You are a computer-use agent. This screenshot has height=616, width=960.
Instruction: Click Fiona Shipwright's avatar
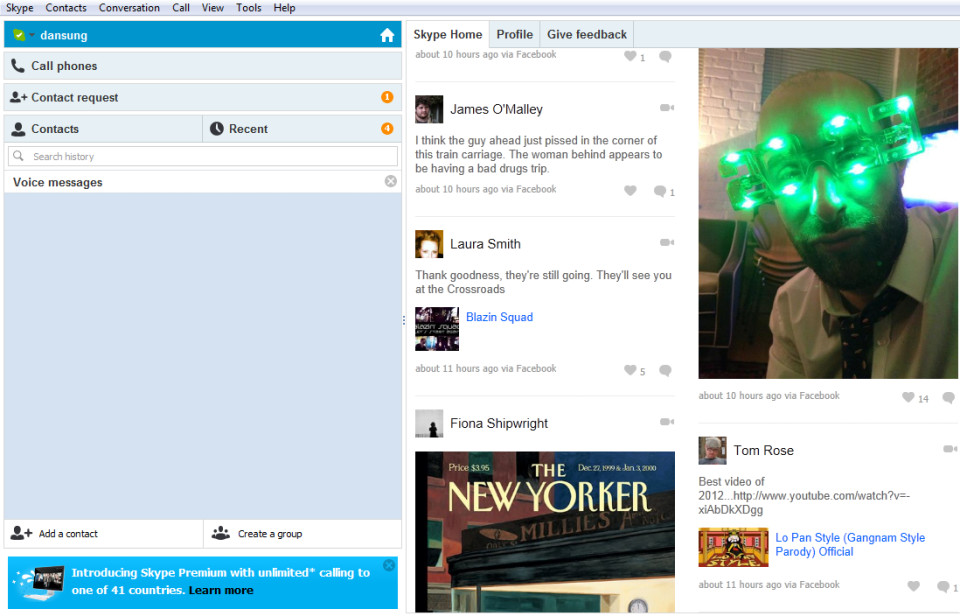429,423
